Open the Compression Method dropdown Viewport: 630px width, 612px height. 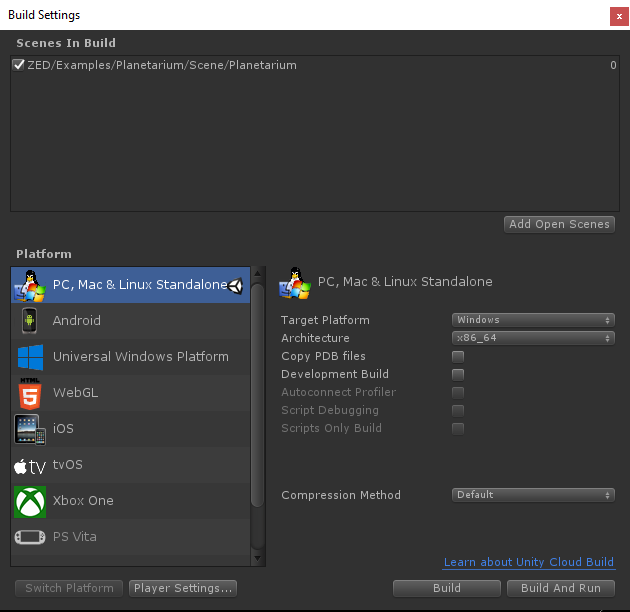coord(533,495)
